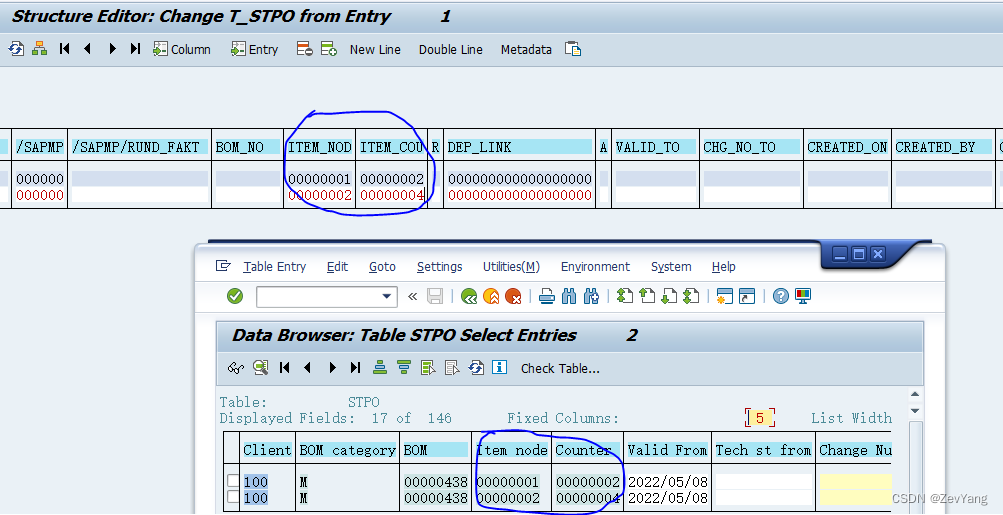Image resolution: width=1003 pixels, height=515 pixels.
Task: Click the scroll down arrow in Data Browser
Action: point(915,411)
